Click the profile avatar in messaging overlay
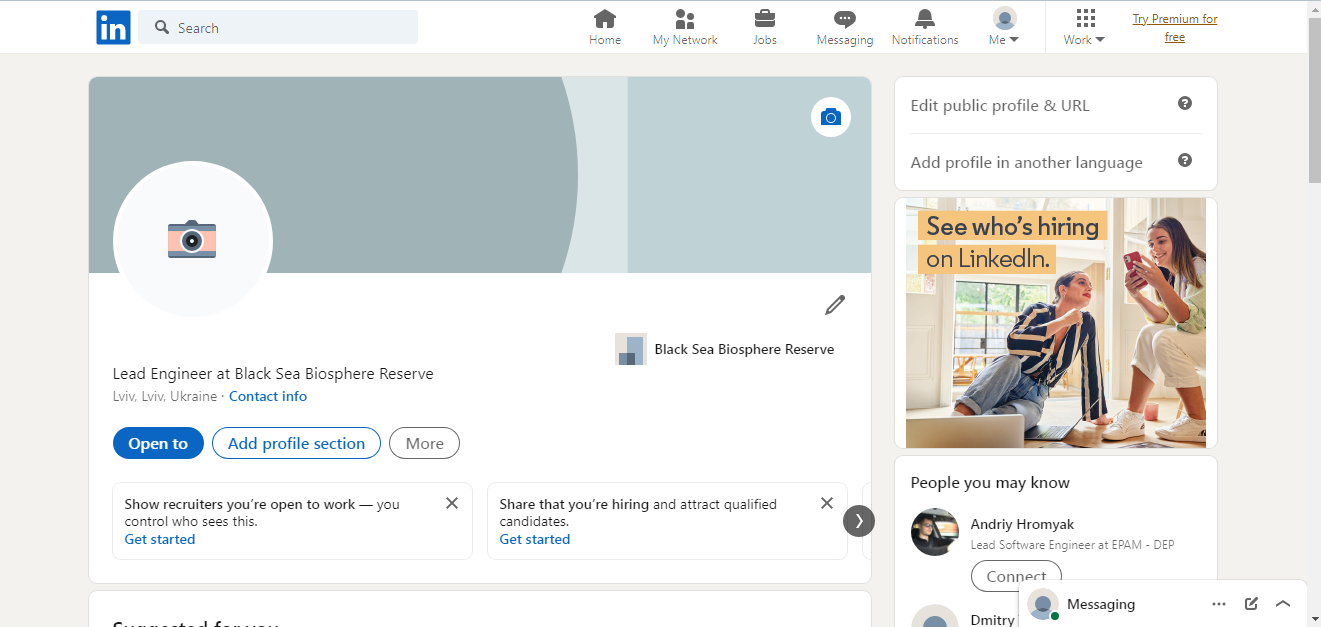The image size is (1321, 627). coord(1043,604)
